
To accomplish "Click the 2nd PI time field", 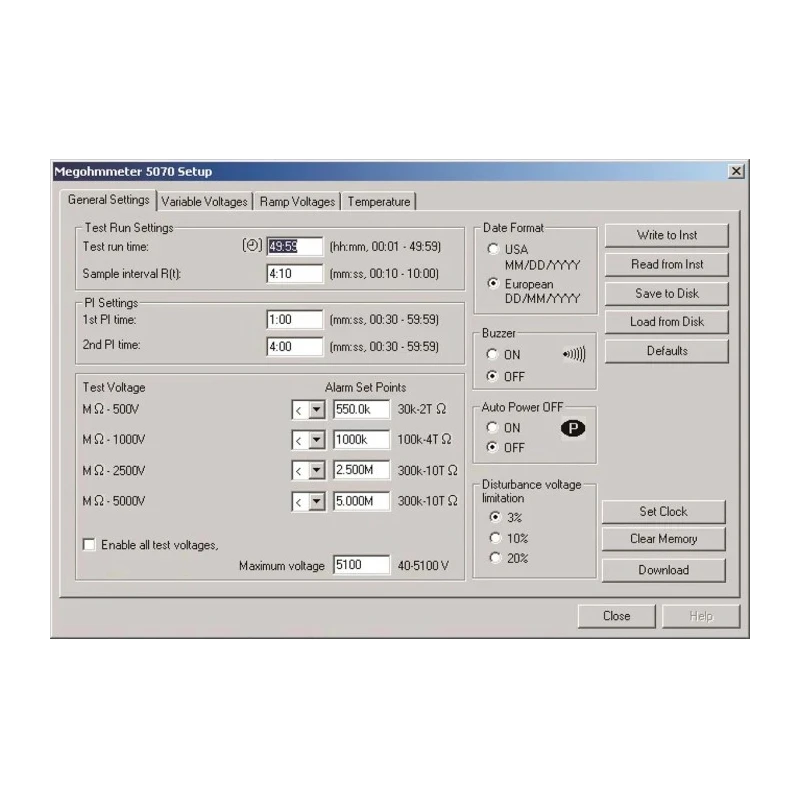I will pyautogui.click(x=294, y=346).
